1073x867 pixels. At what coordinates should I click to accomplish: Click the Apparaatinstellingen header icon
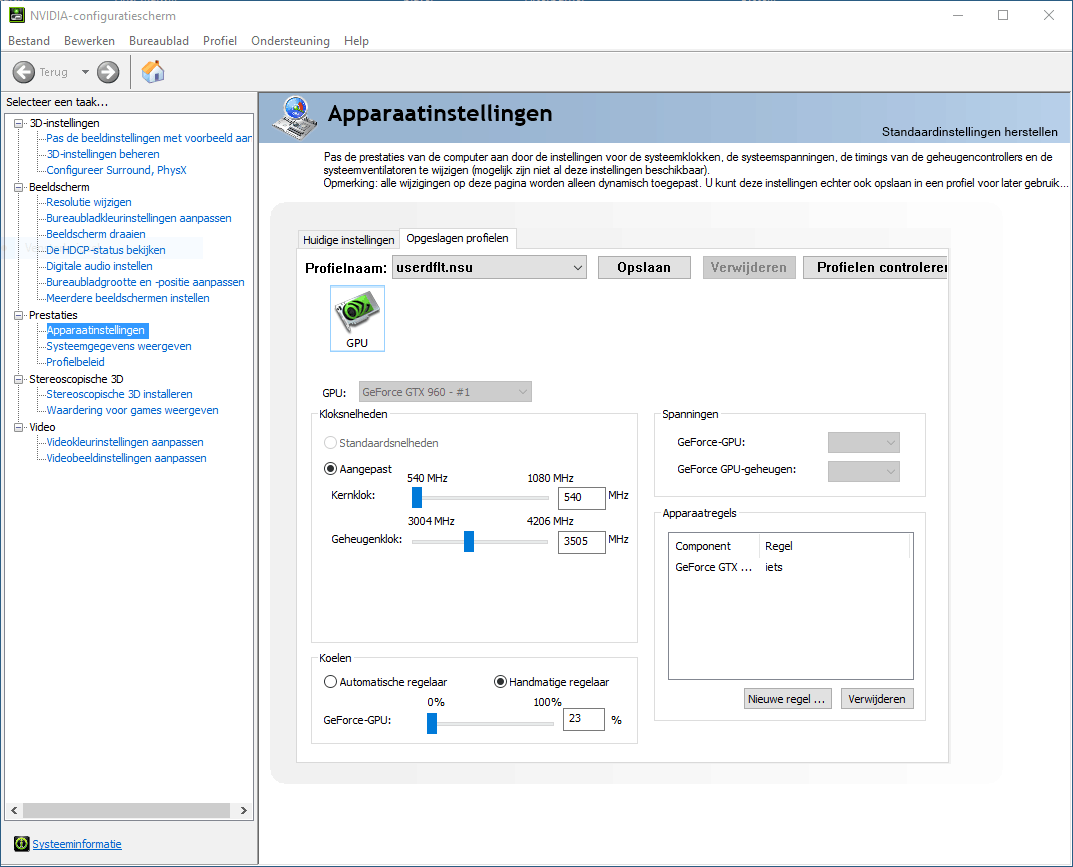(296, 116)
